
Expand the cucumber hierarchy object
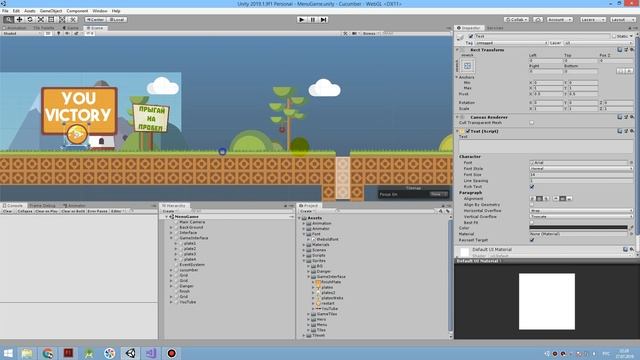(x=171, y=270)
